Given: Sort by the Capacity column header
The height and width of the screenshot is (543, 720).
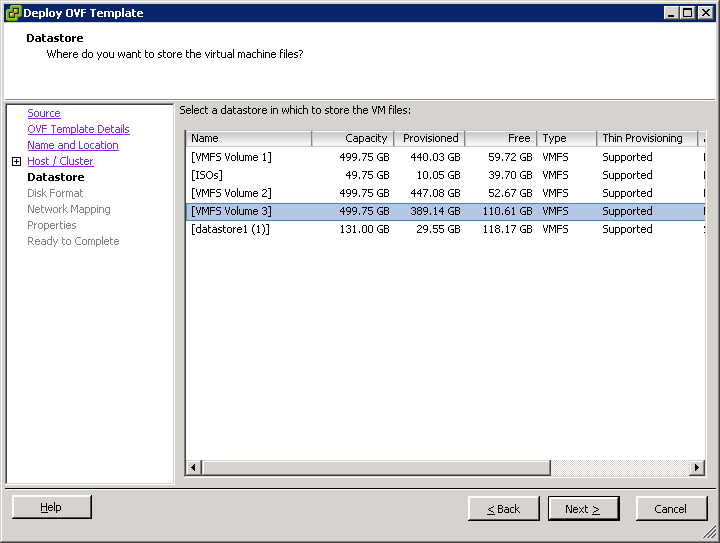Looking at the screenshot, I should (352, 138).
